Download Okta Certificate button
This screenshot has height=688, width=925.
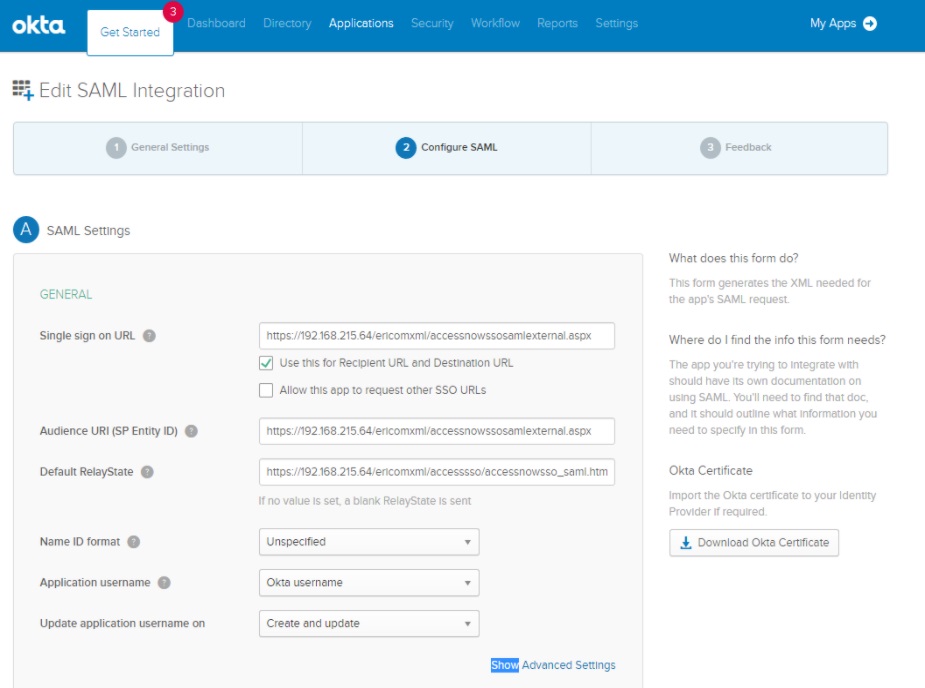pyautogui.click(x=754, y=543)
